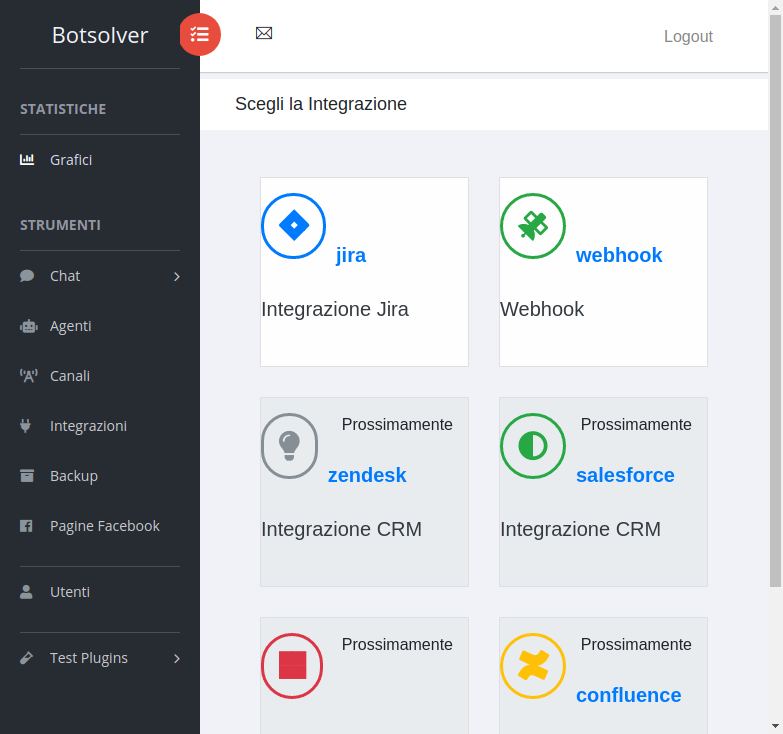Click the 'Webhook' description text
The height and width of the screenshot is (734, 783).
click(x=542, y=309)
